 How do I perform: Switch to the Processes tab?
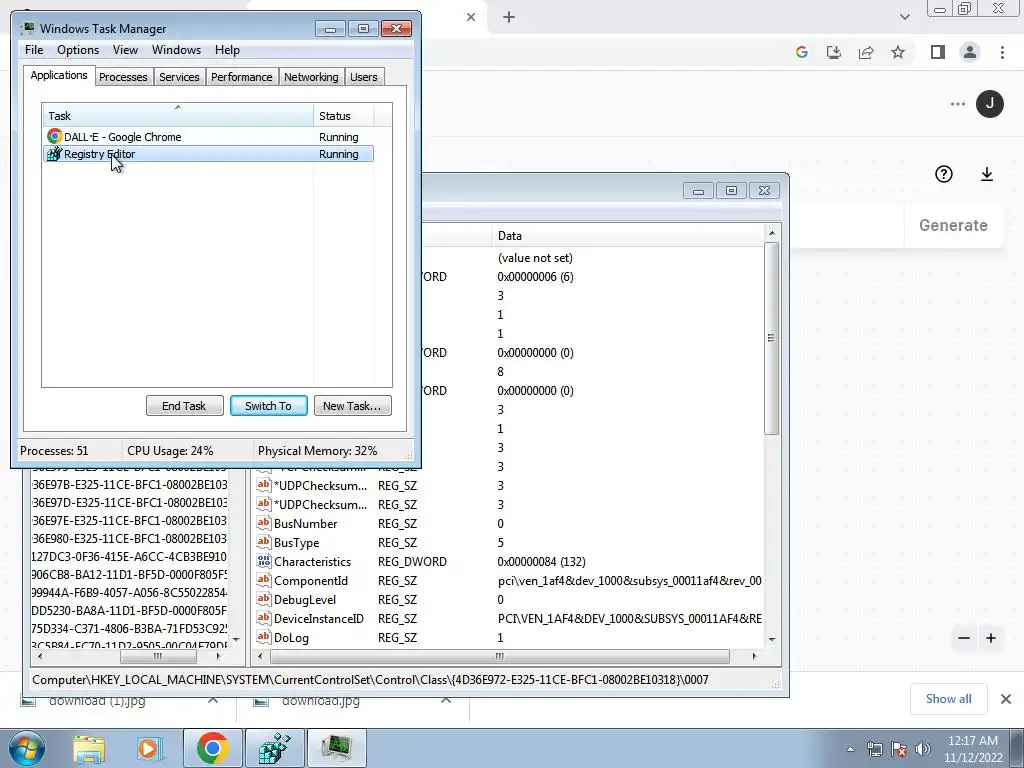[x=123, y=77]
